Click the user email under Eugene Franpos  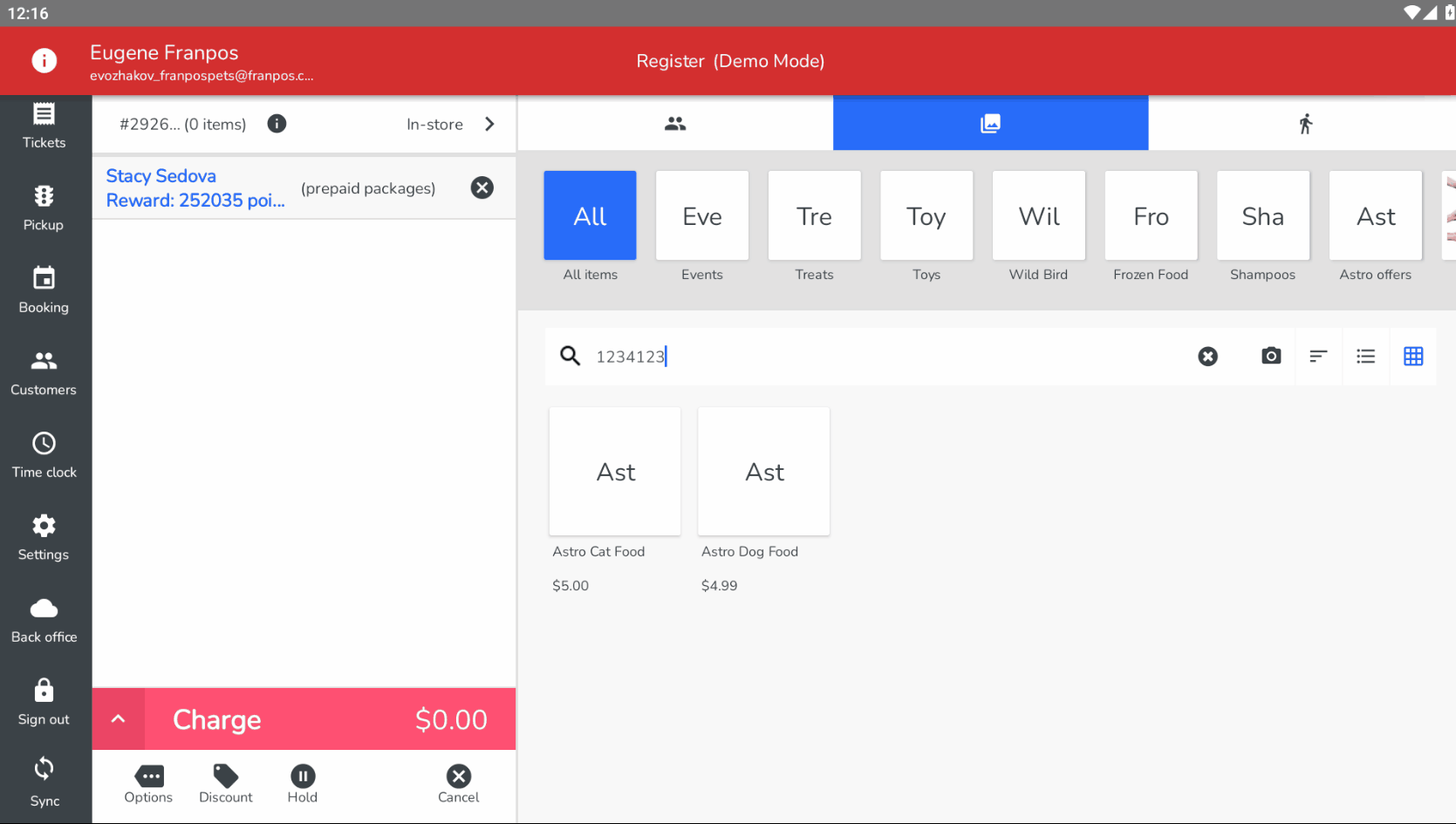point(202,76)
